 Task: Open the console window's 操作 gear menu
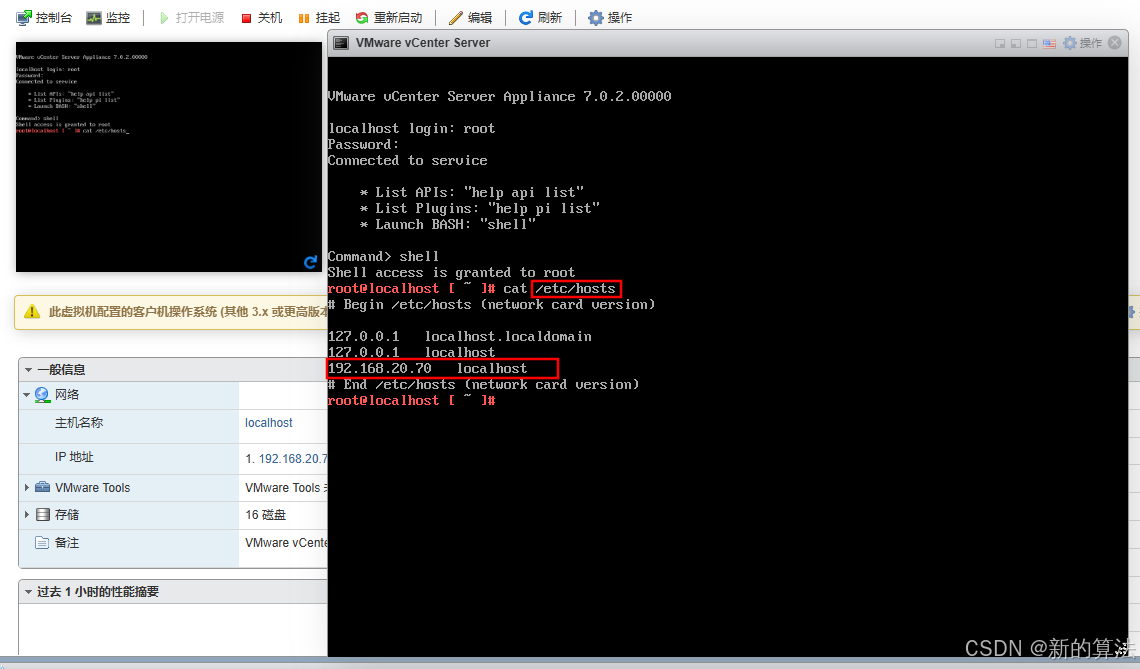[1083, 43]
